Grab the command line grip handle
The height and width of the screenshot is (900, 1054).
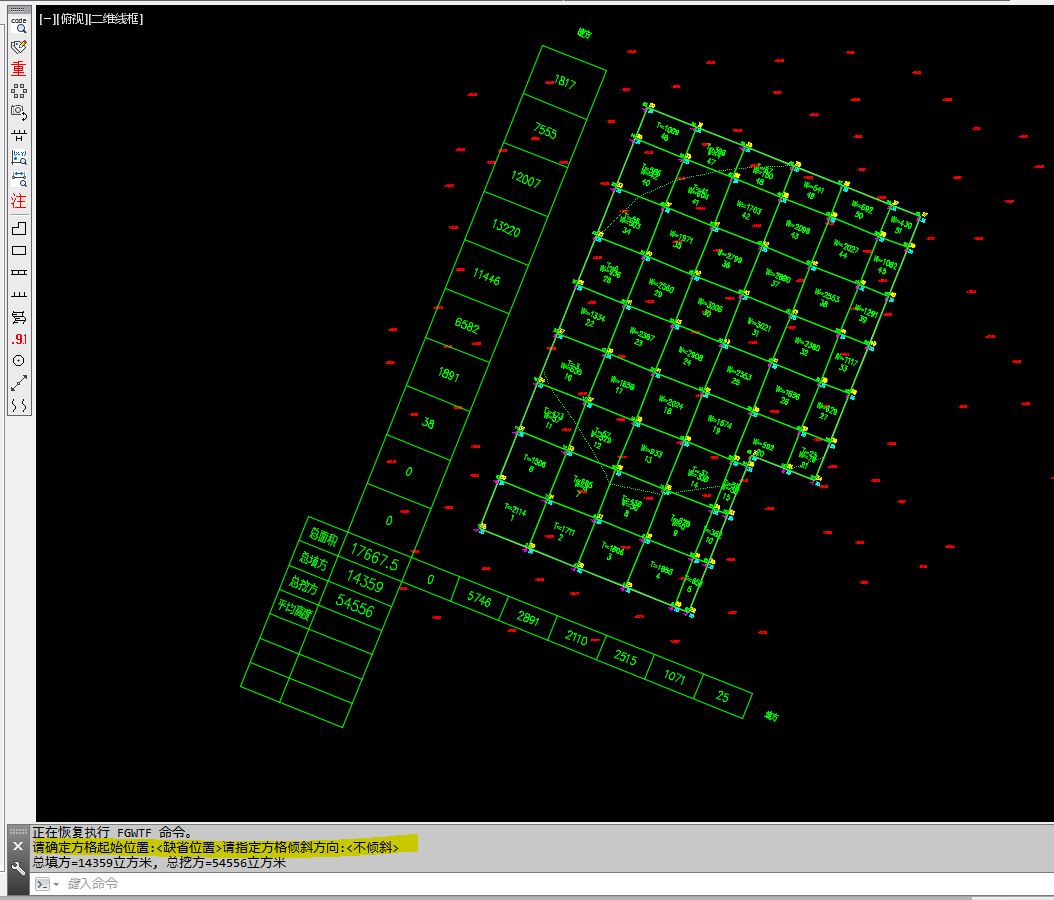[x=18, y=831]
